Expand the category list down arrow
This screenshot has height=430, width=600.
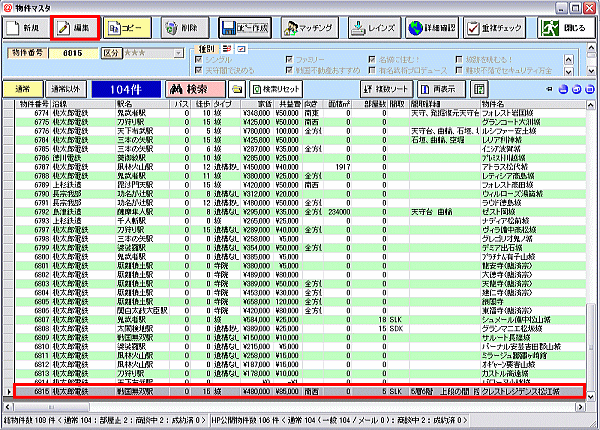tap(569, 71)
